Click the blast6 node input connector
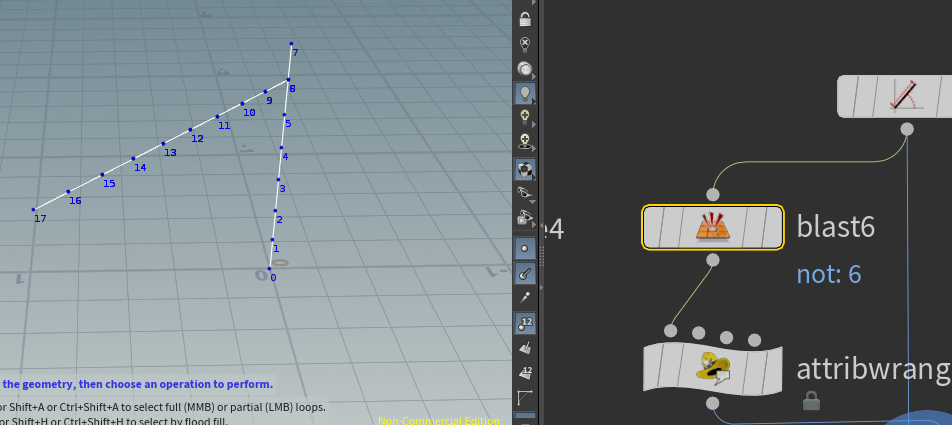 tap(713, 194)
